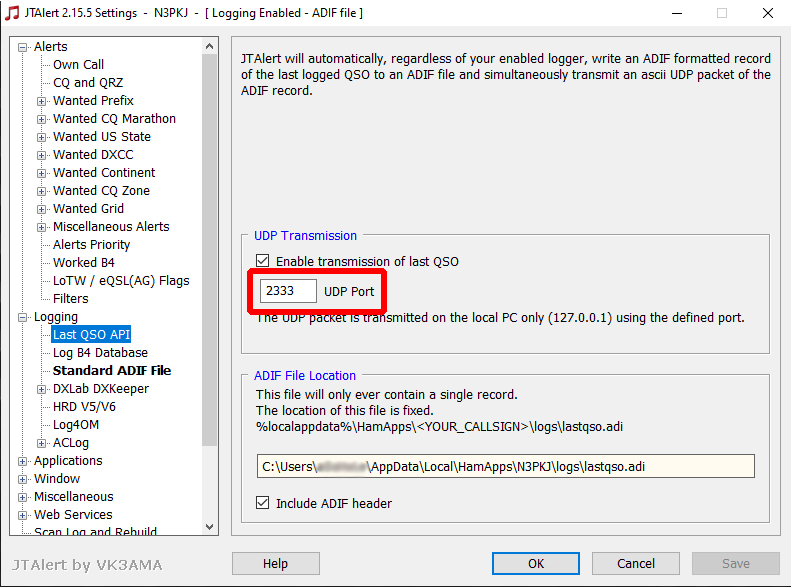Expand the Miscellaneous top-level node

22,498
